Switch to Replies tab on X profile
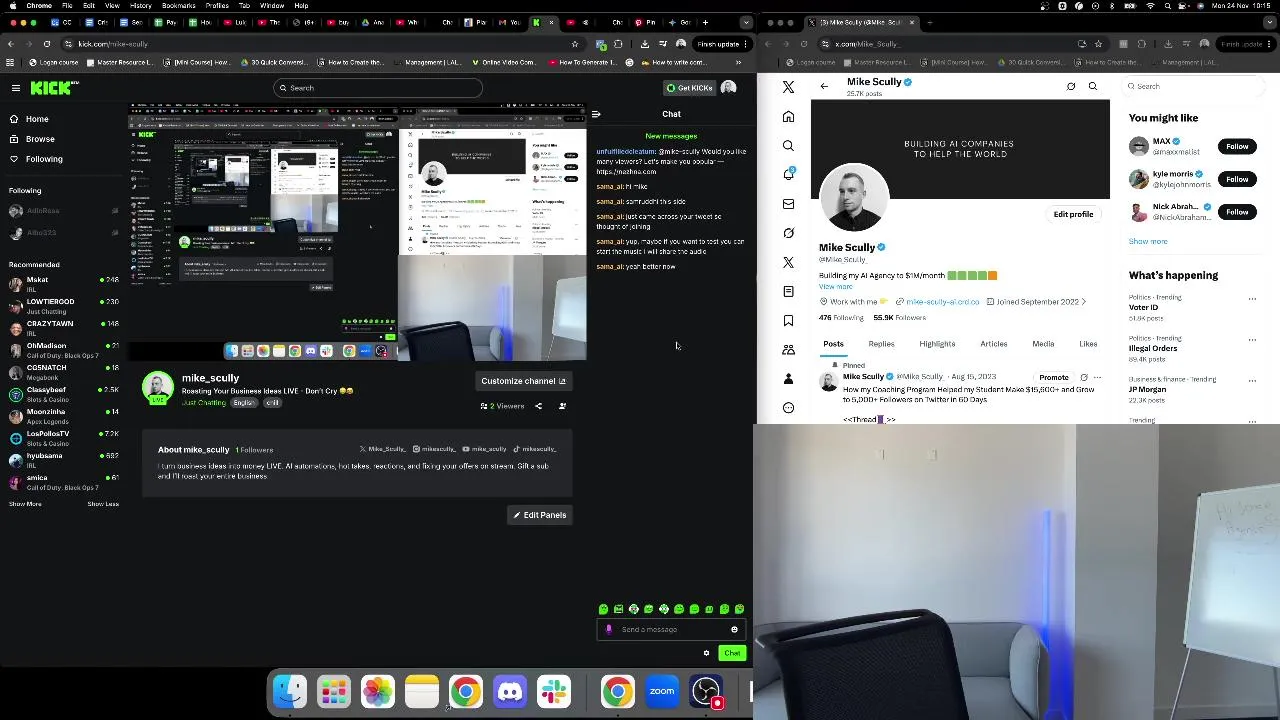Viewport: 1280px width, 720px height. [x=881, y=344]
